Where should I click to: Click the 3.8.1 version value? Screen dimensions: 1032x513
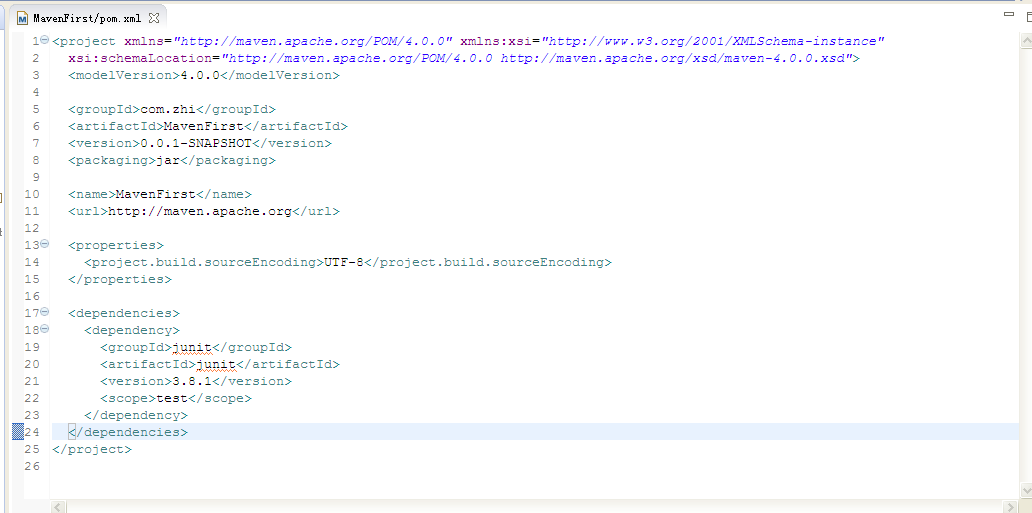(x=192, y=381)
